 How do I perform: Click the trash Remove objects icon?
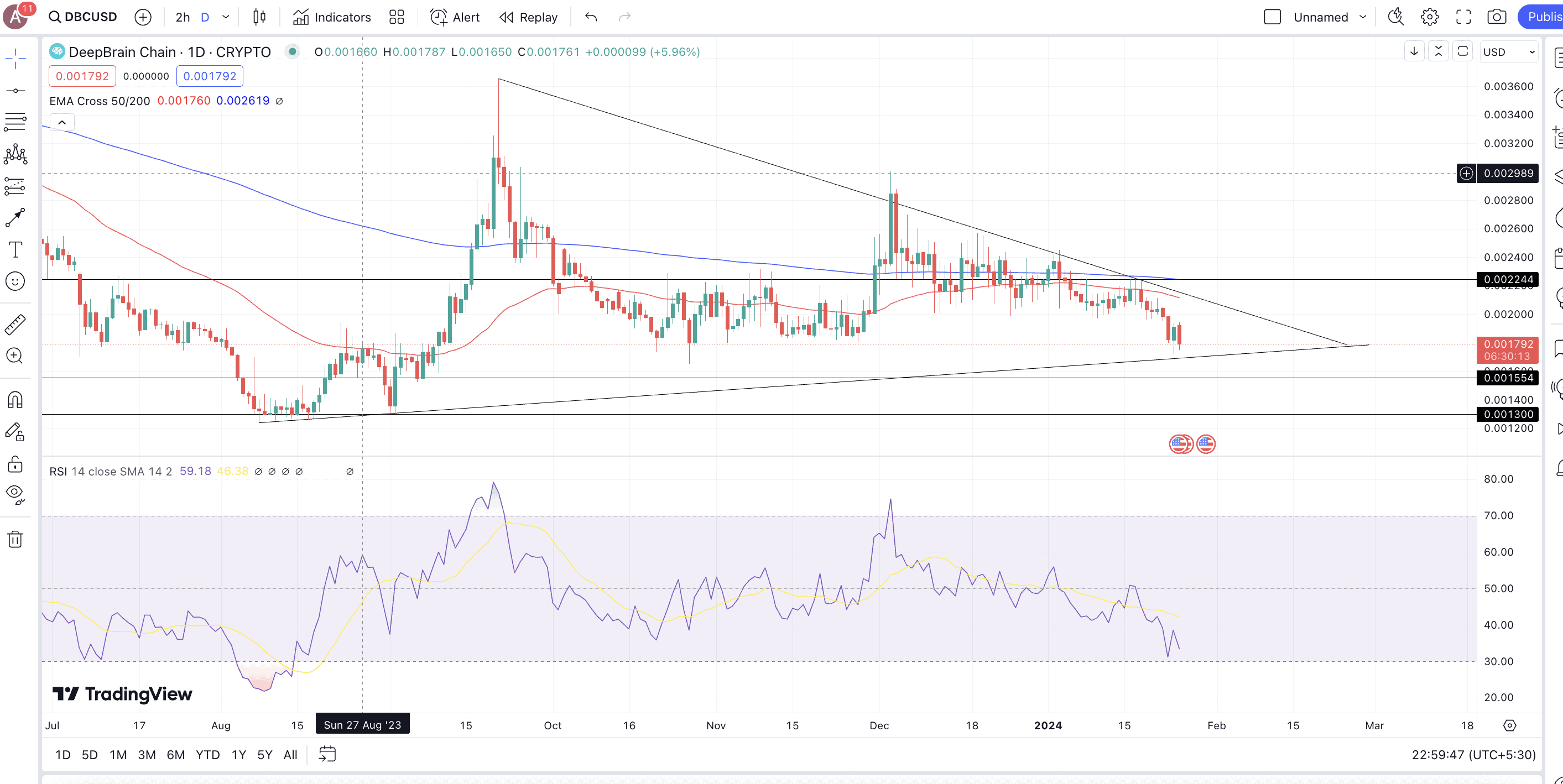(15, 539)
